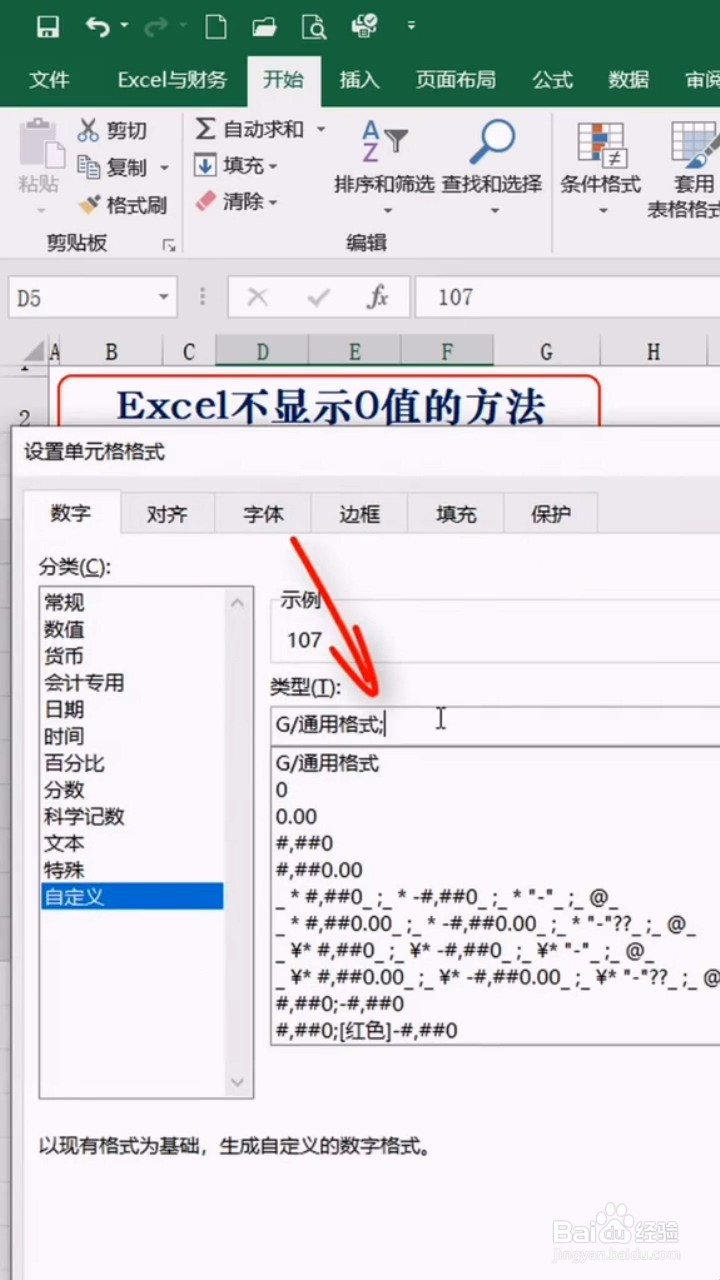Open the Name Box dropdown arrow

(164, 298)
